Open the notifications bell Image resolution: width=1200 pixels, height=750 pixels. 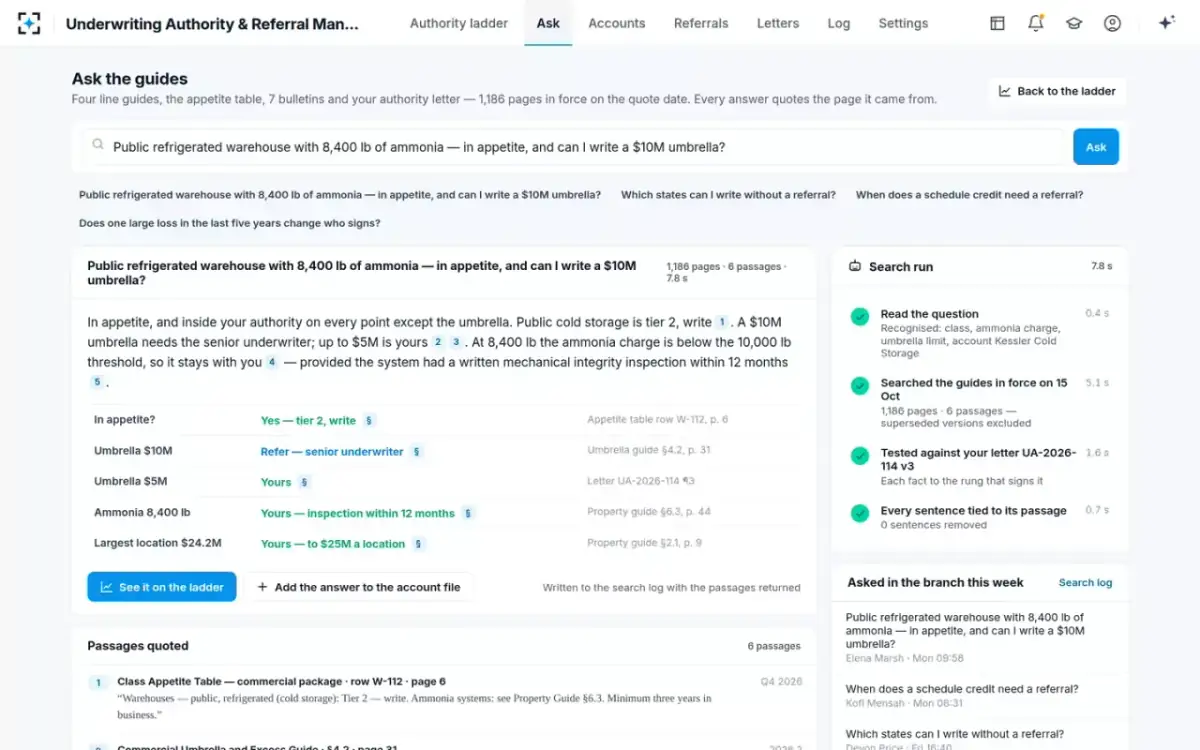[x=1035, y=23]
